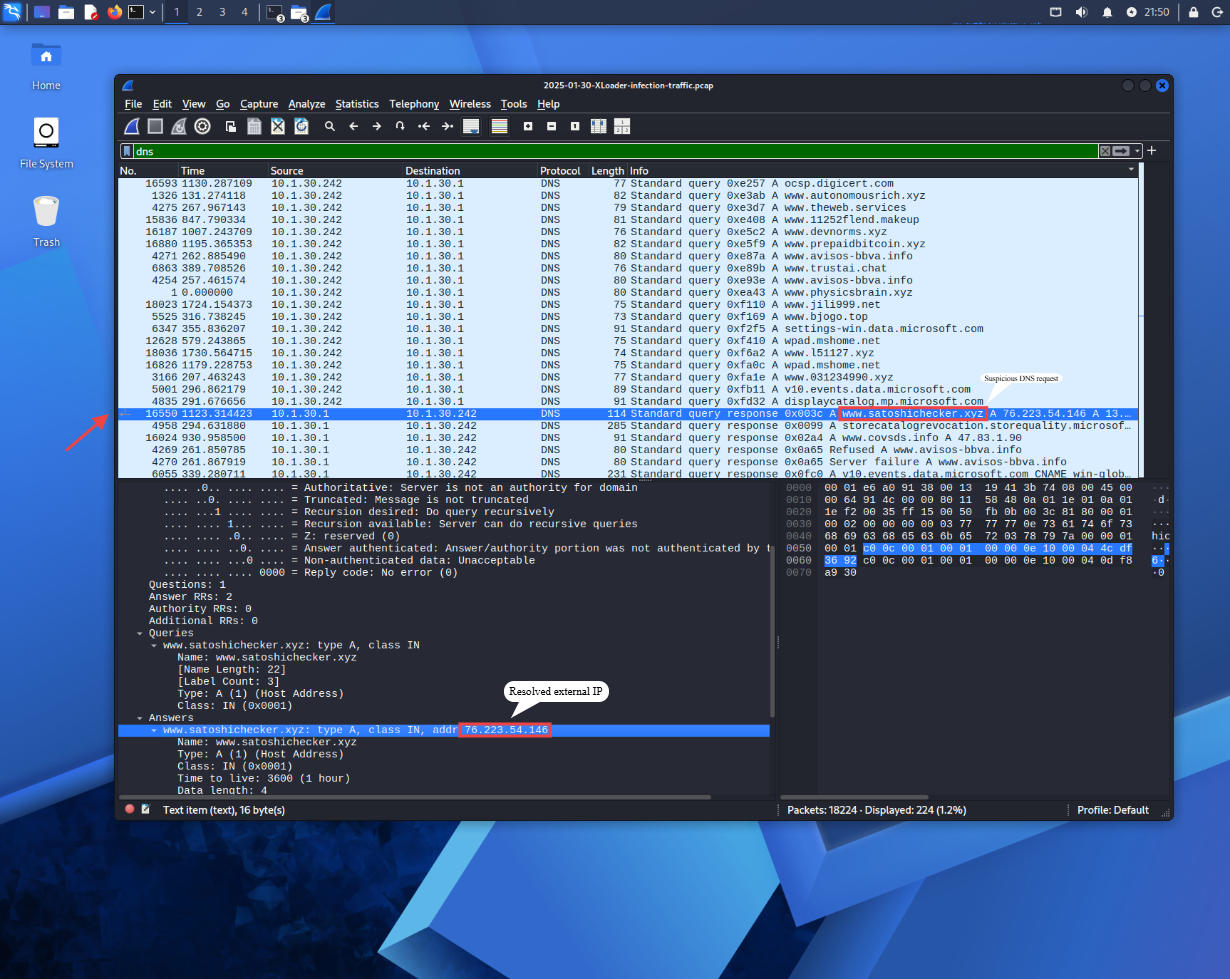Stop the running capture

coord(155,126)
